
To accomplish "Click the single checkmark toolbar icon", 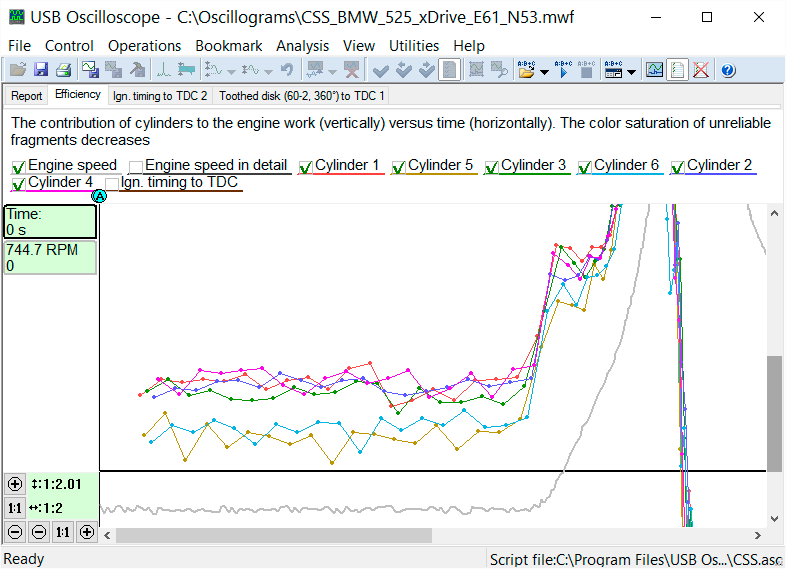I will click(380, 70).
